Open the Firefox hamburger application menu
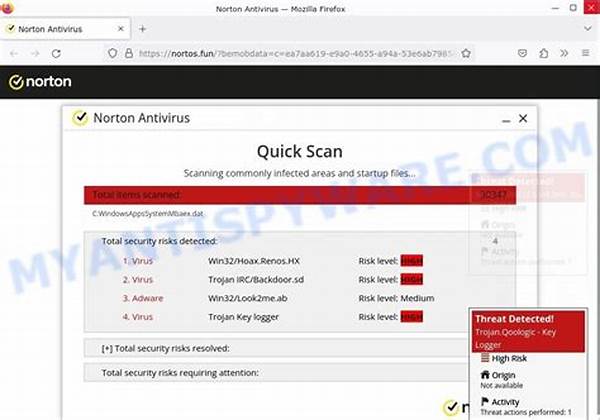Viewport: 600px width, 420px height. coord(585,53)
